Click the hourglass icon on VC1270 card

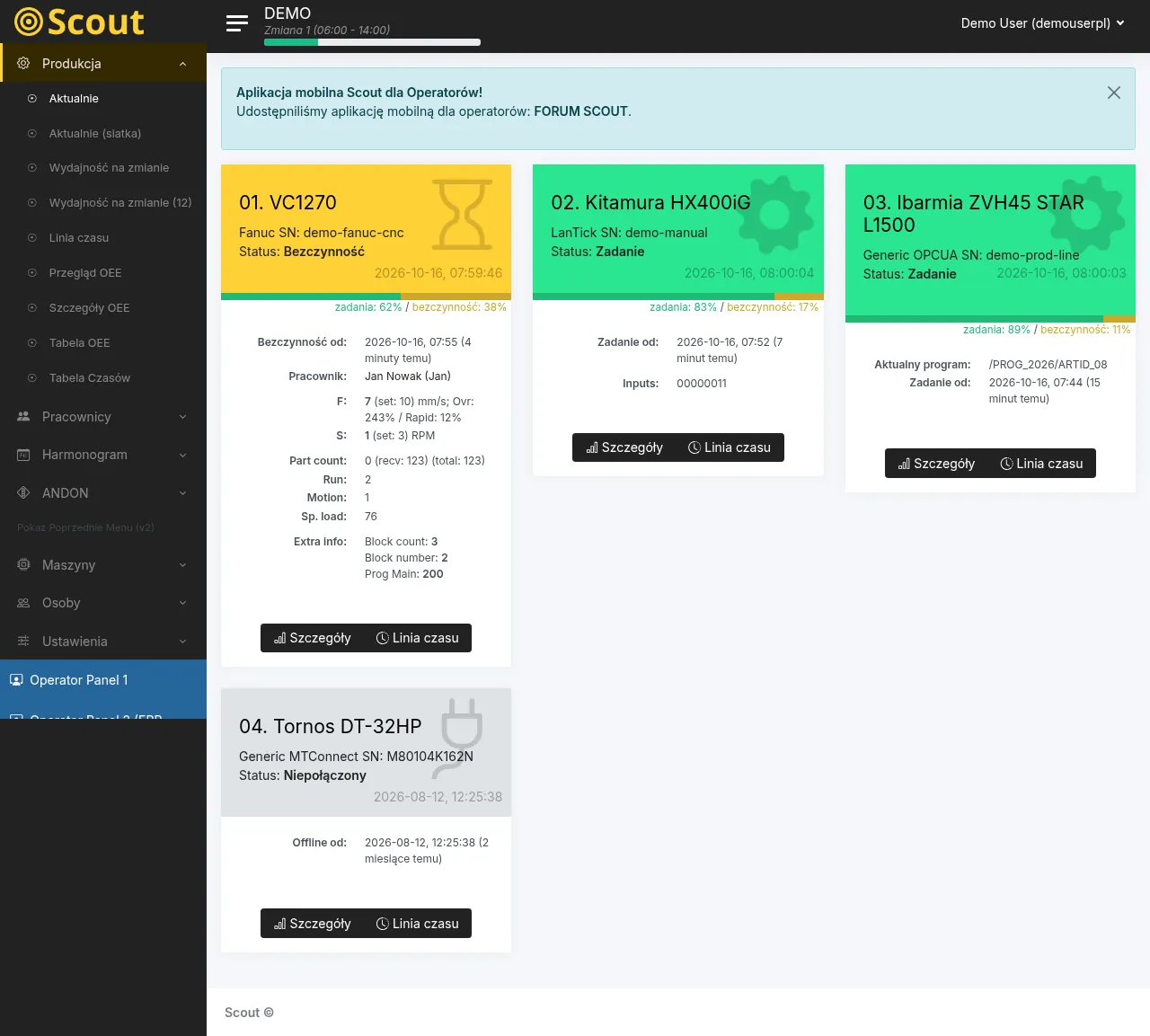click(x=463, y=214)
